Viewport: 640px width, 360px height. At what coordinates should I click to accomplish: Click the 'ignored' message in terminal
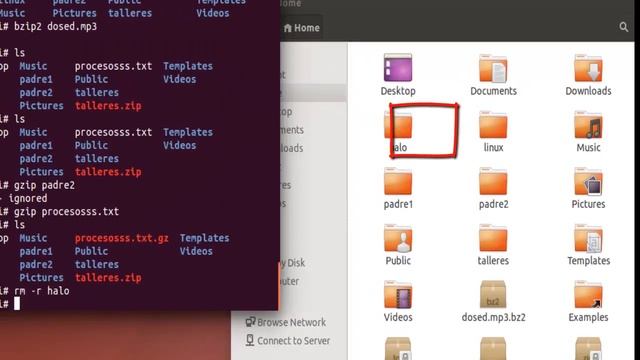(28, 198)
